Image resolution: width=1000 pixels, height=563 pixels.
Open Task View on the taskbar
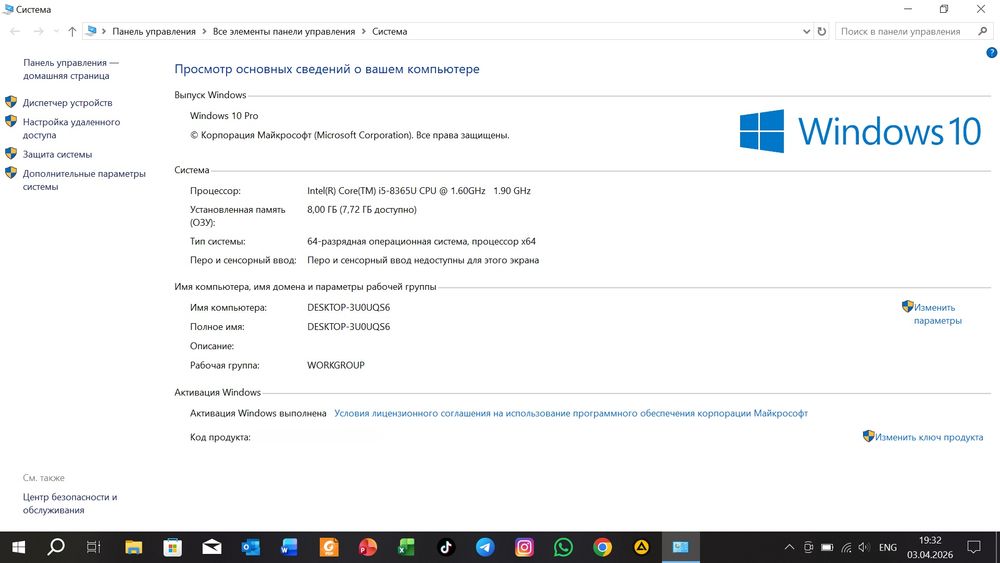94,547
